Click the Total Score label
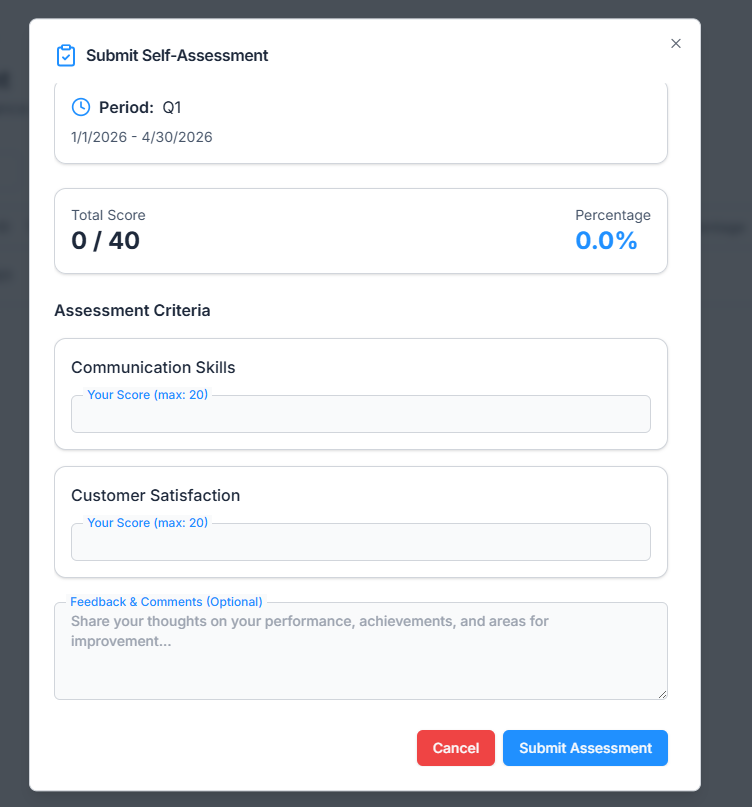The width and height of the screenshot is (752, 807). (108, 215)
